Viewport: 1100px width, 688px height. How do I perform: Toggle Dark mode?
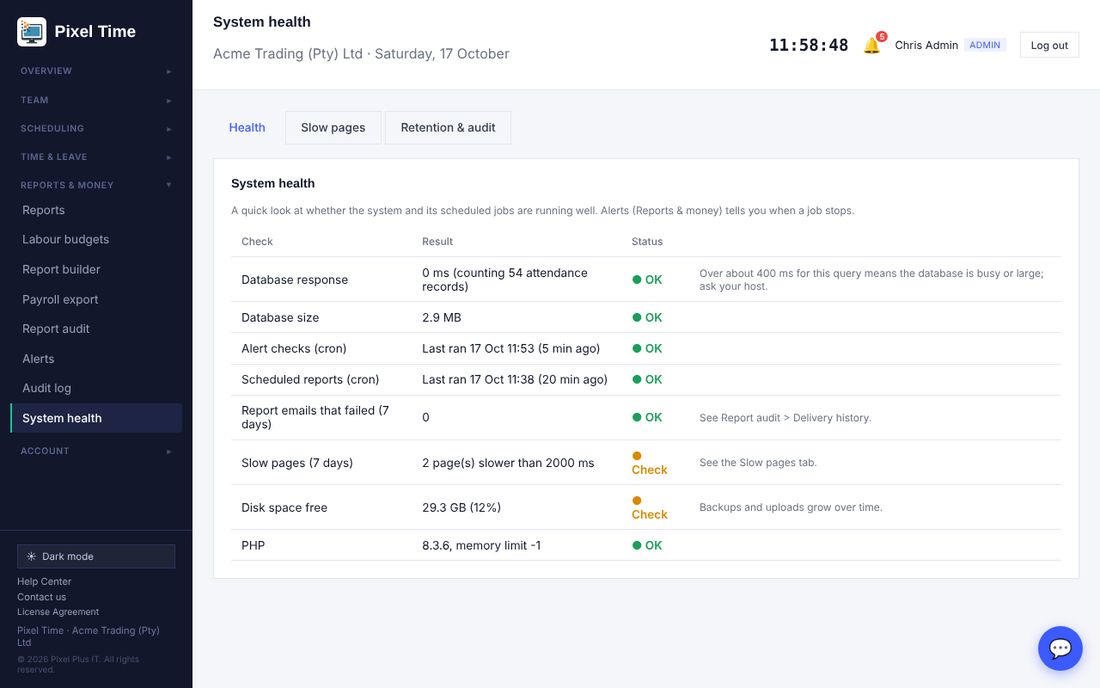(x=96, y=556)
